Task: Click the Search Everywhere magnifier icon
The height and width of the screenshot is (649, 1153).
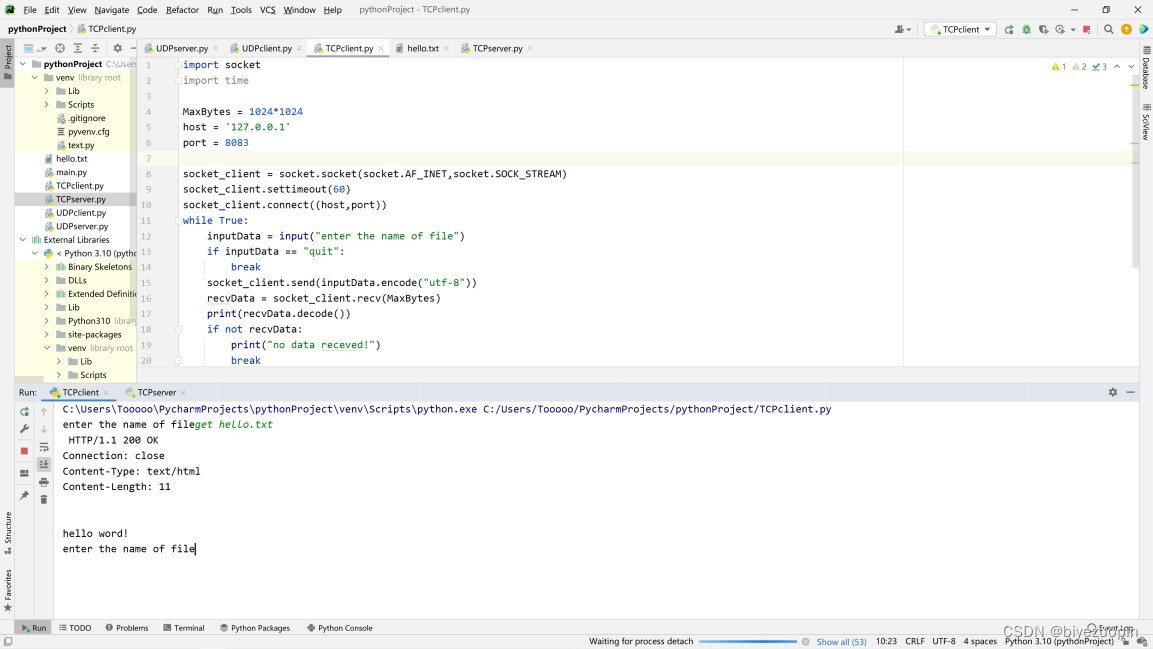Action: [1108, 30]
